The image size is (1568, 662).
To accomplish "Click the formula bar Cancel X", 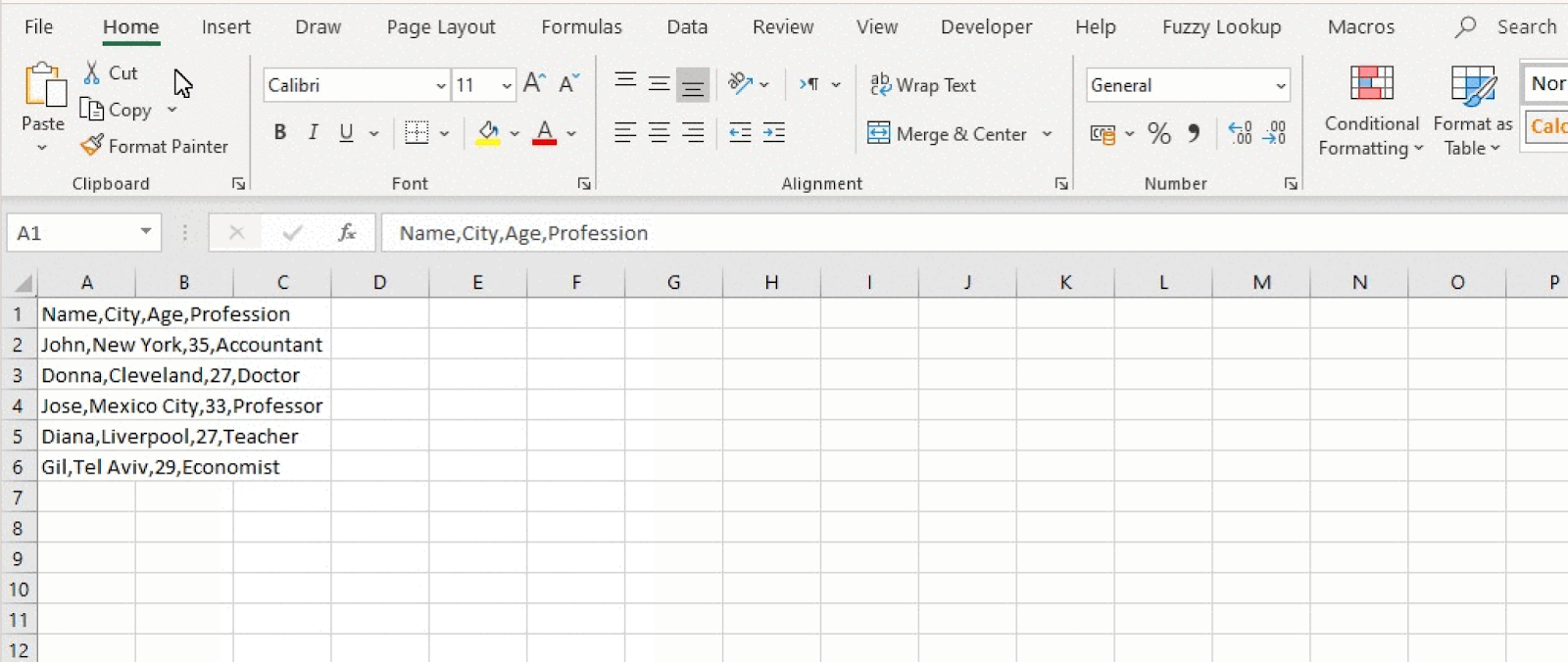I will (x=236, y=233).
